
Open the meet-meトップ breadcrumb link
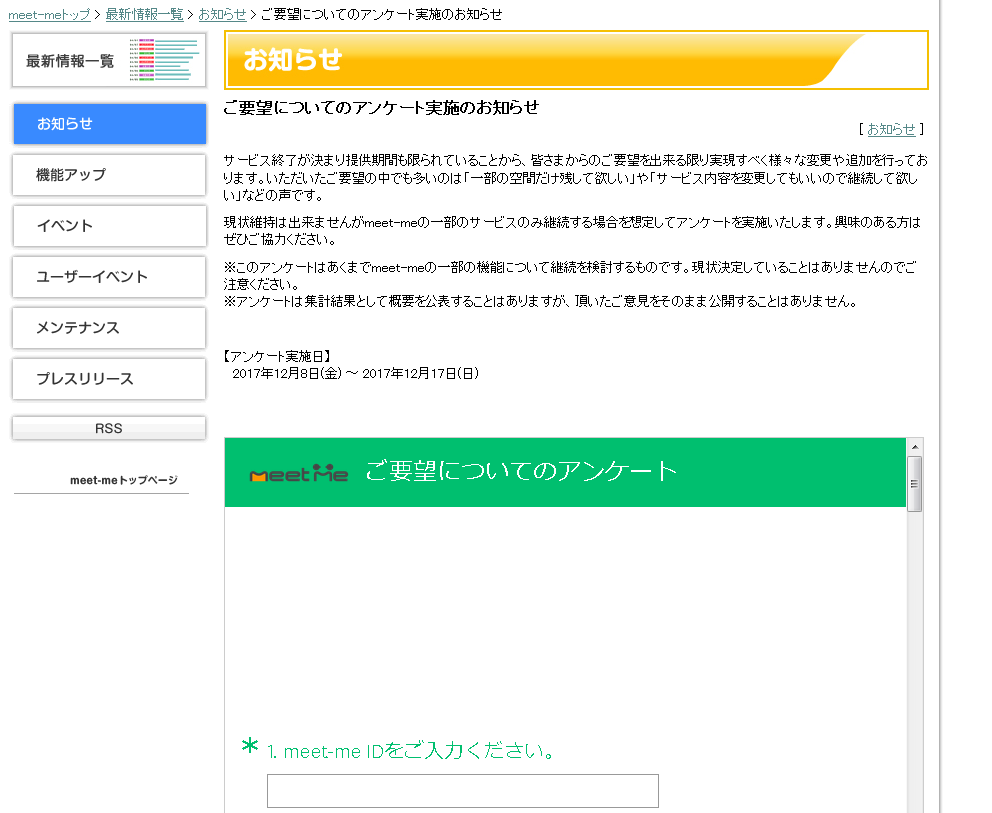[x=49, y=14]
